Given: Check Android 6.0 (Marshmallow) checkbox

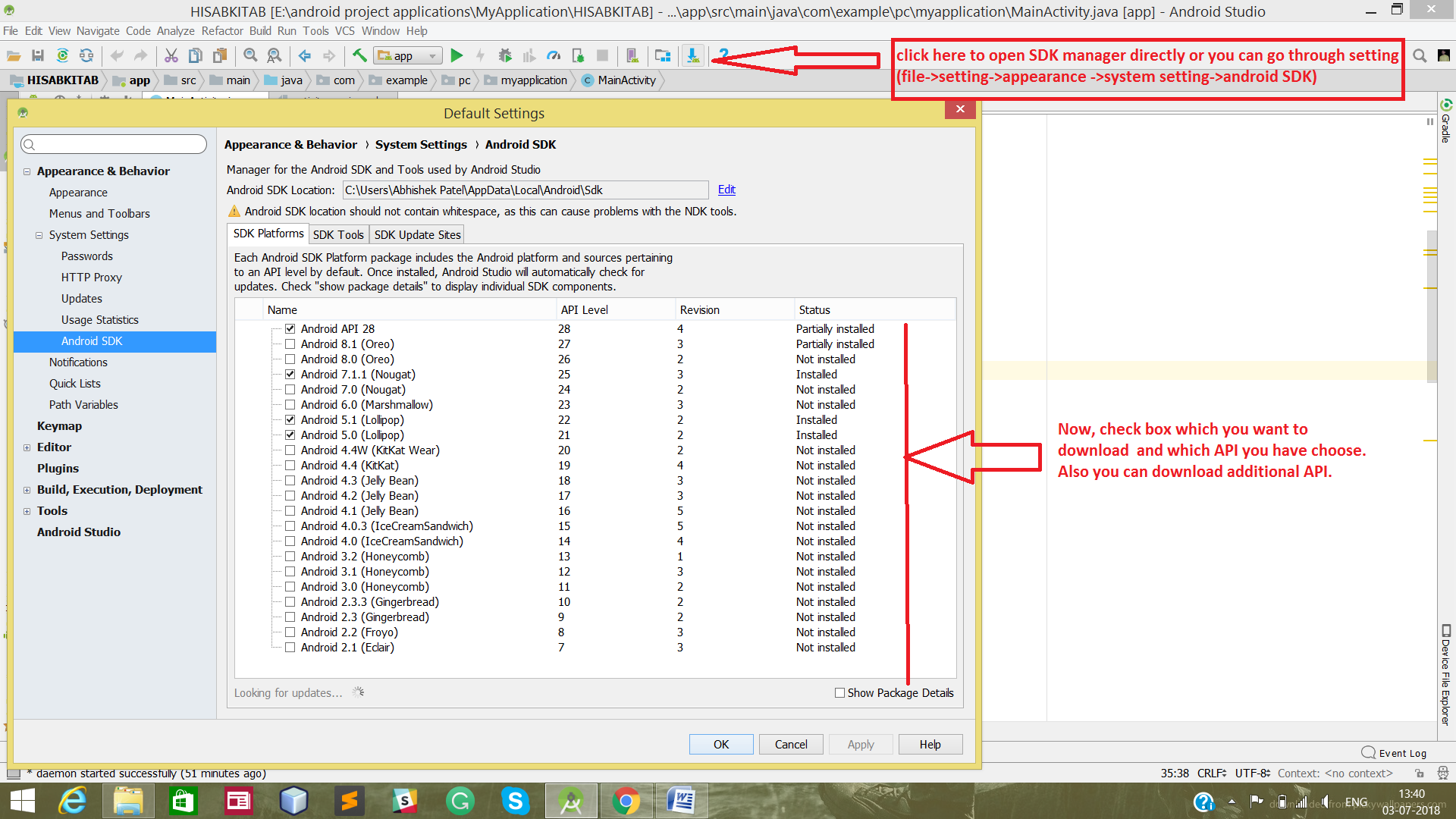Looking at the screenshot, I should (290, 404).
